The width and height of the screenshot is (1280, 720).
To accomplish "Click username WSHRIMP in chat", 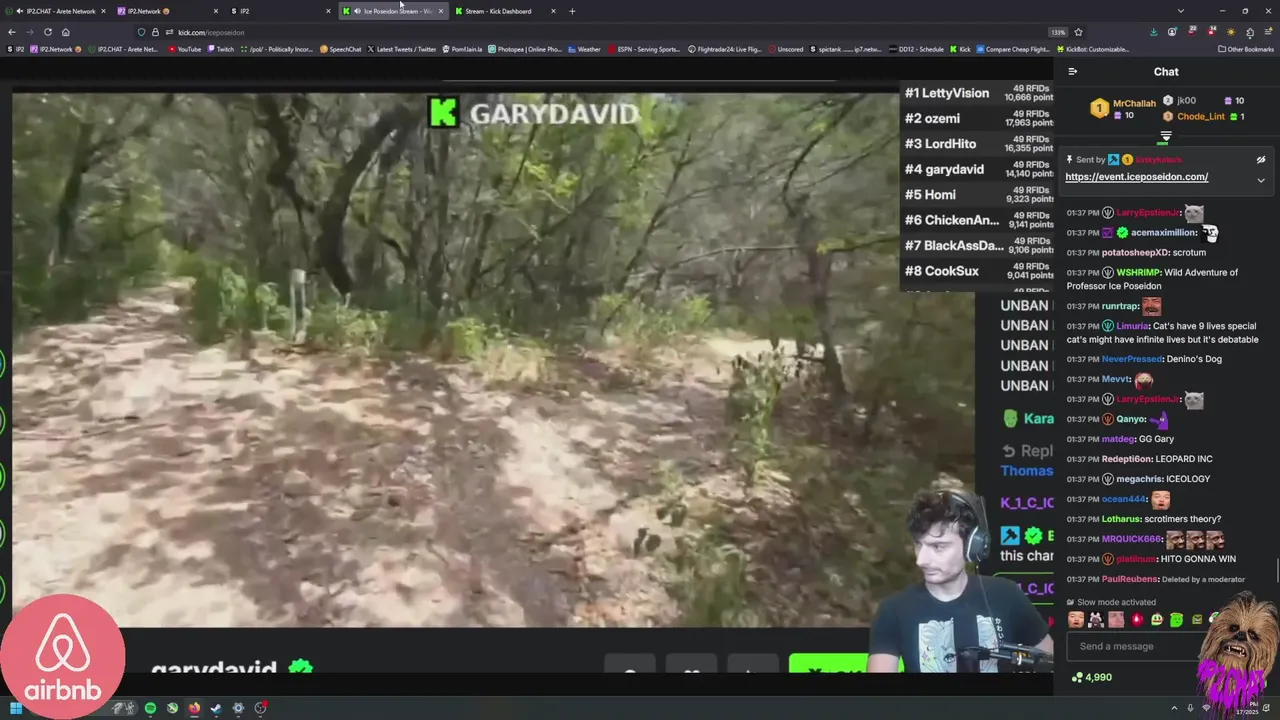I will (x=1138, y=272).
